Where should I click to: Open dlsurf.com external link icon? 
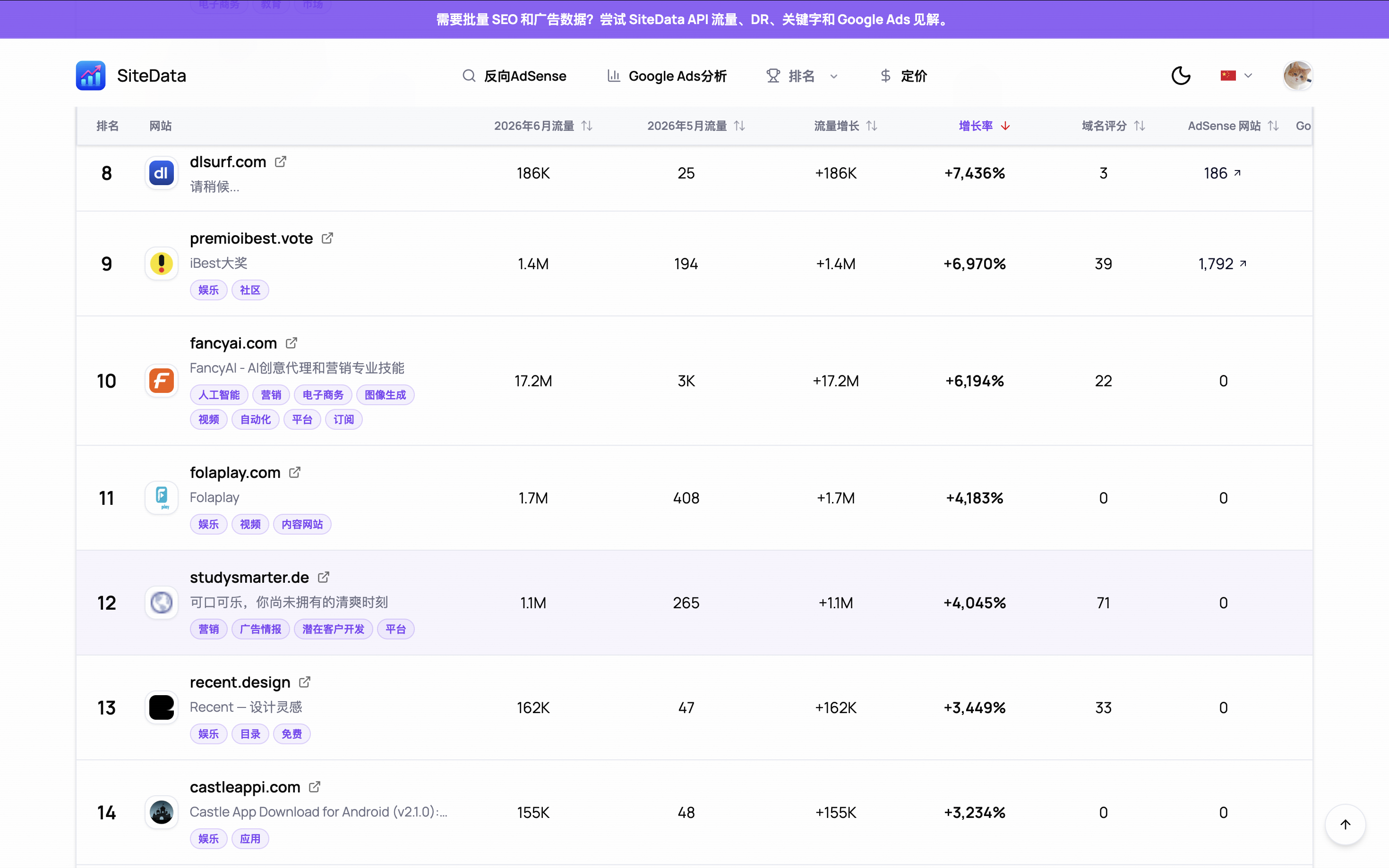[280, 162]
